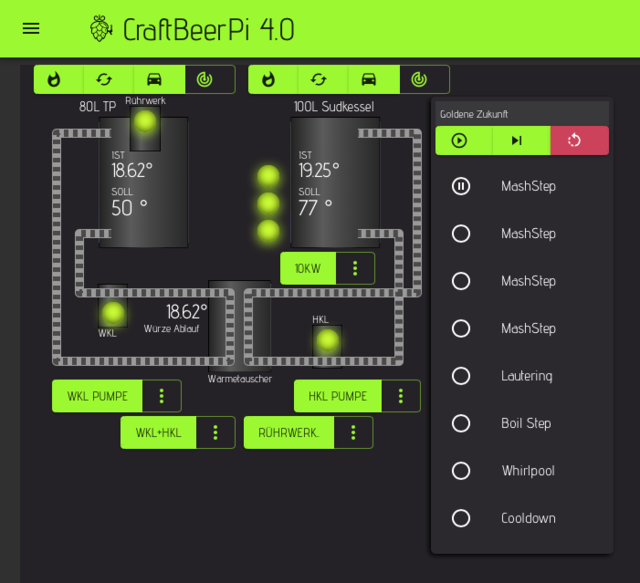The width and height of the screenshot is (640, 583).
Task: Toggle the 80L TP heater flame icon
Action: click(x=54, y=79)
